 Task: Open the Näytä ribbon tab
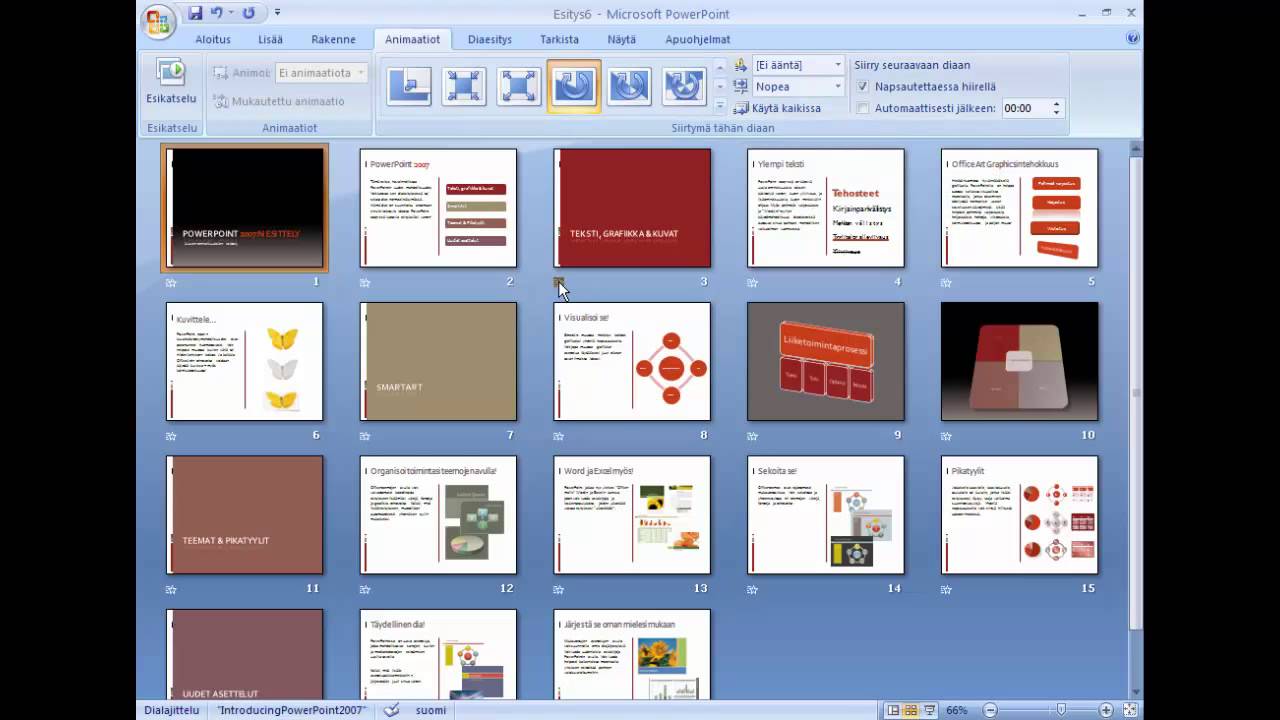click(x=621, y=39)
